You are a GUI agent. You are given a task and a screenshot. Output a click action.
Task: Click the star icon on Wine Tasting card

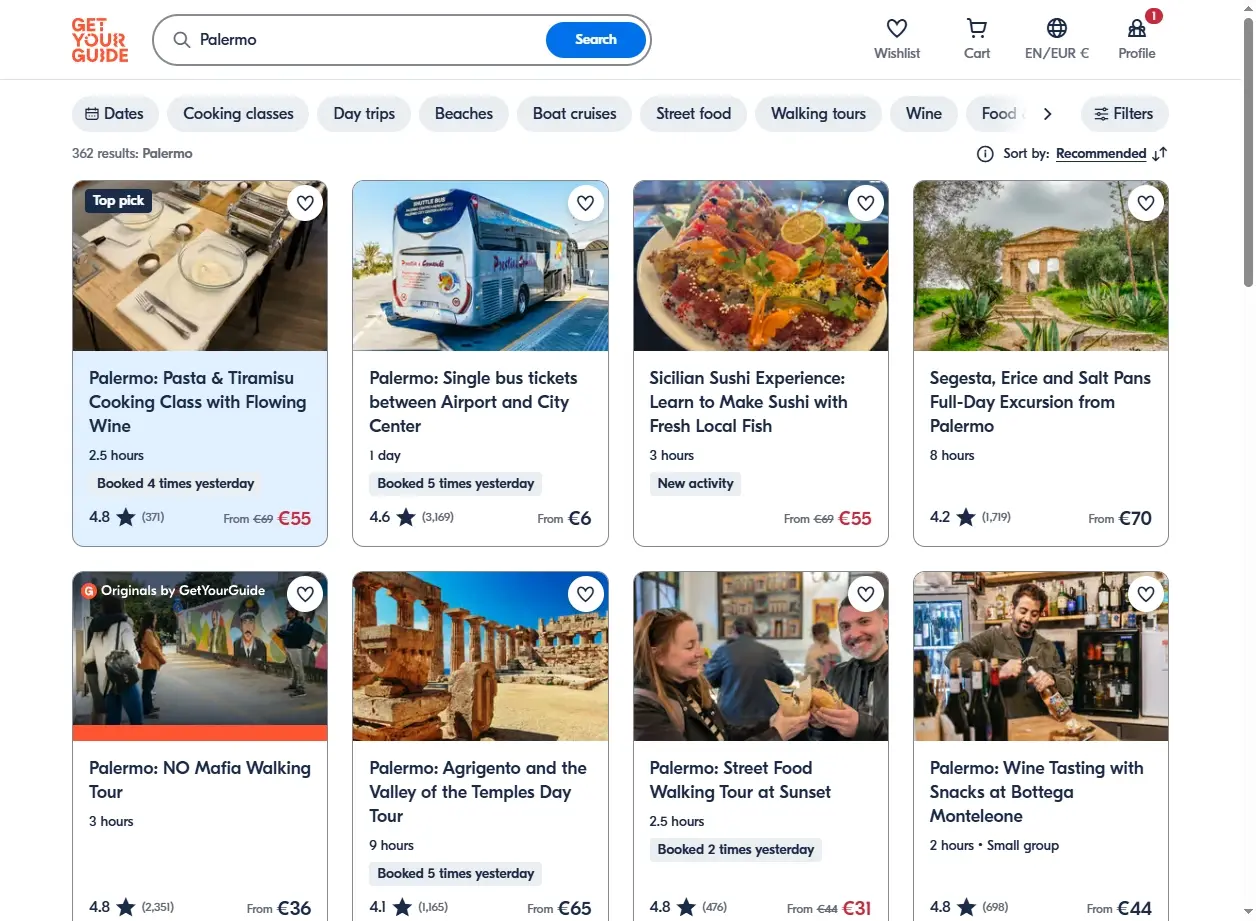(966, 908)
